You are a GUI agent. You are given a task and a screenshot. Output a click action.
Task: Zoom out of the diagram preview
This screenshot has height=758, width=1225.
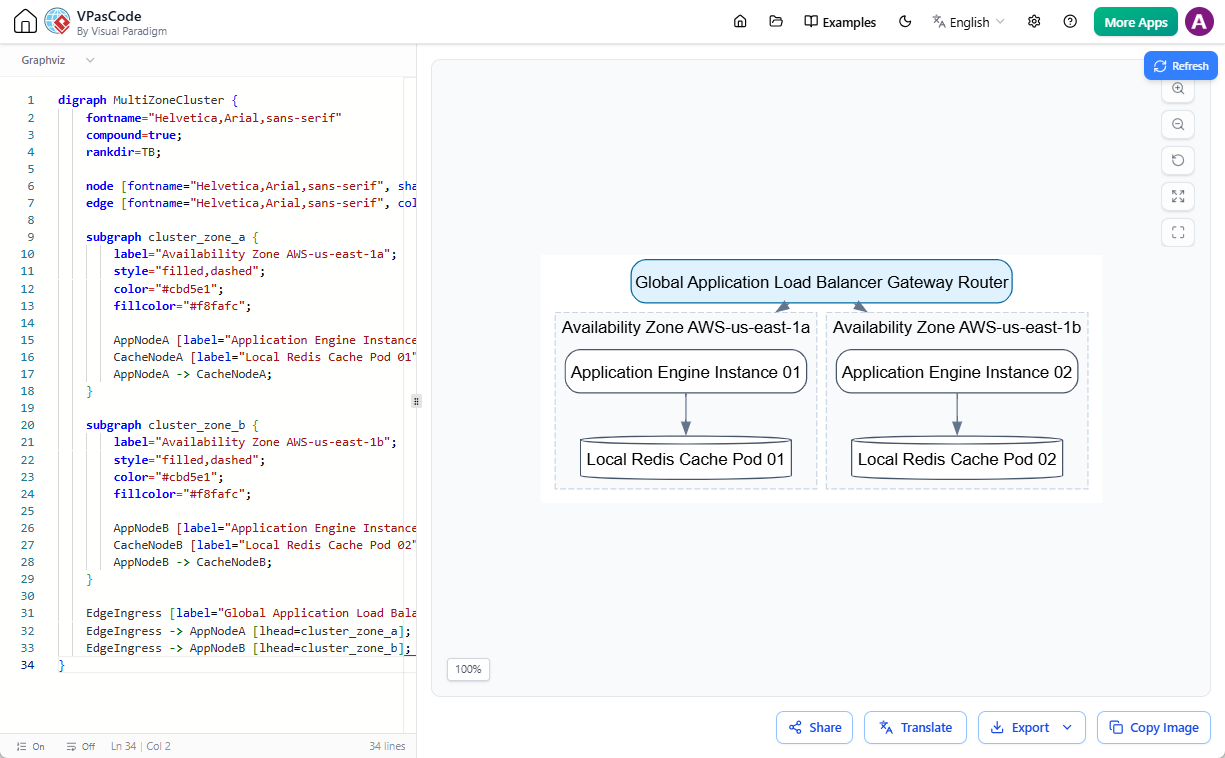(1178, 124)
